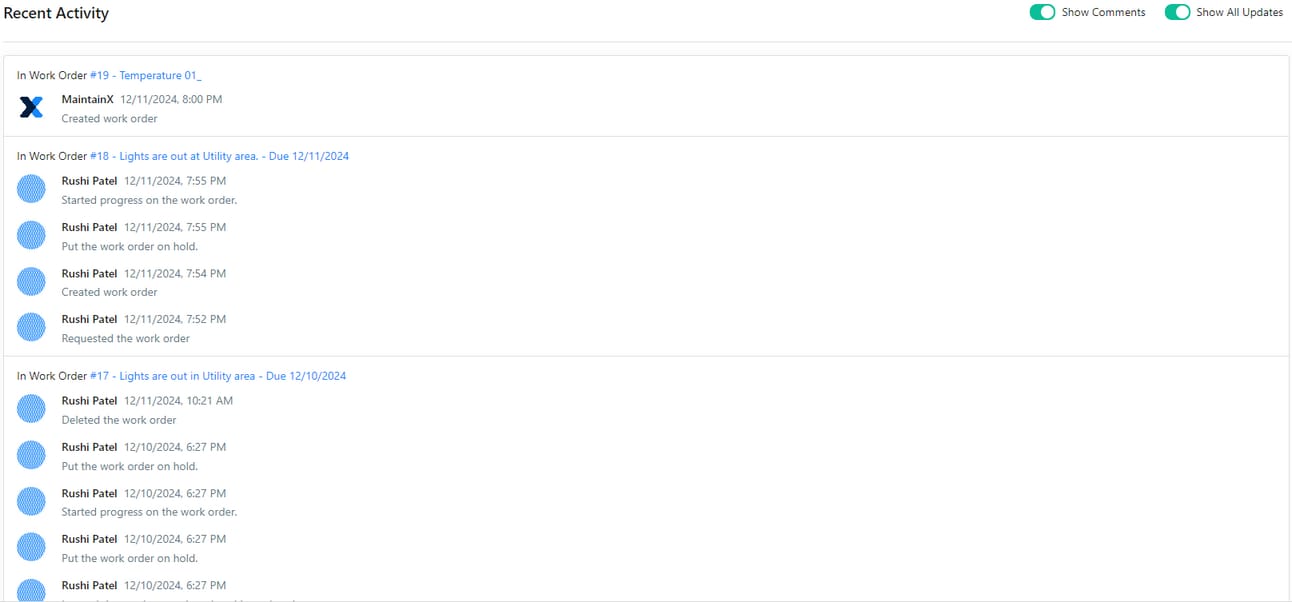Toggle the Show Comments switch
Image resolution: width=1292 pixels, height=602 pixels.
1042,12
